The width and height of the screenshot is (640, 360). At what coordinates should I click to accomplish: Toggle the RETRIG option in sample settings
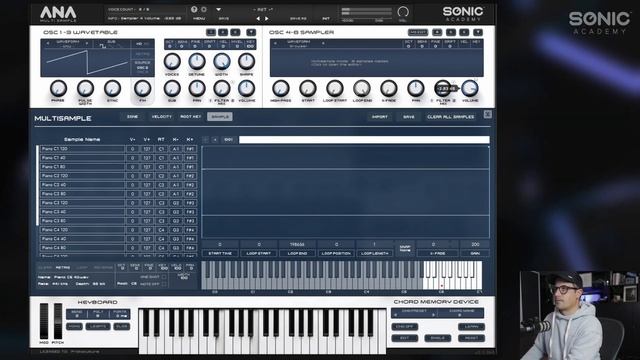(62, 268)
